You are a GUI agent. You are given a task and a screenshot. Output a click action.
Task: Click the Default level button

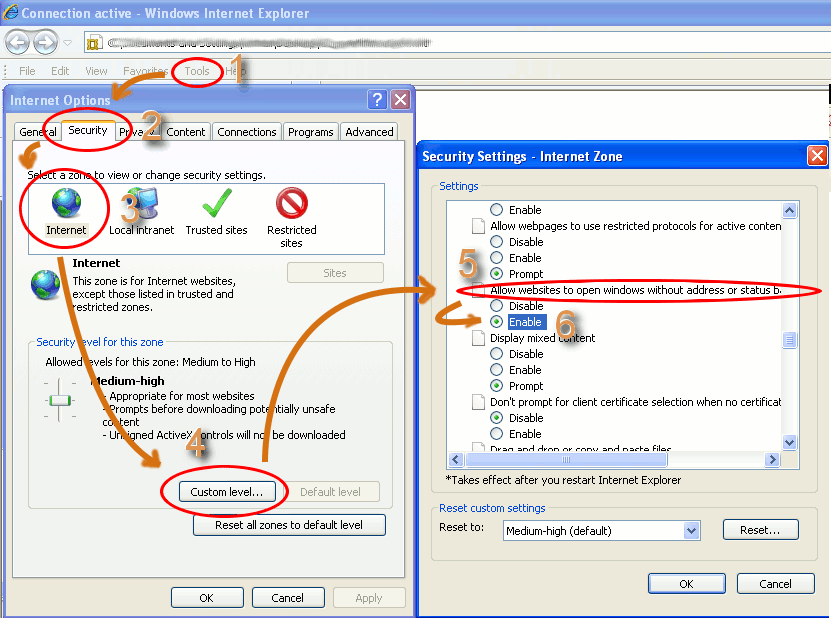point(330,492)
